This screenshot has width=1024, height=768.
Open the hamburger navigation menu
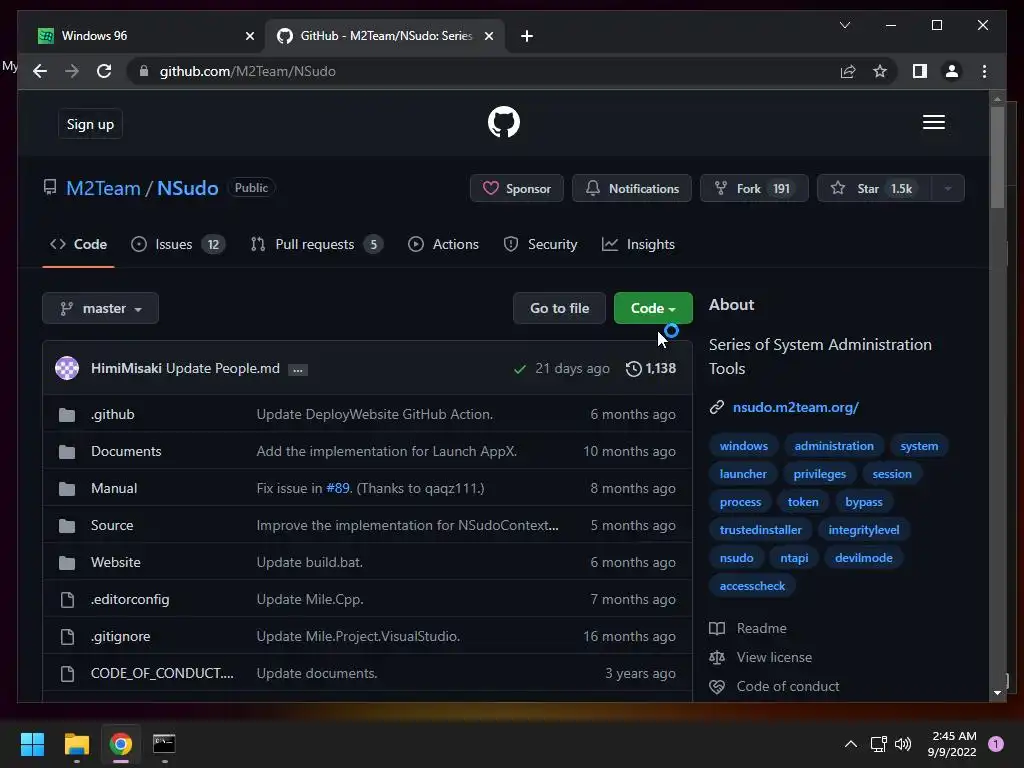(x=933, y=122)
